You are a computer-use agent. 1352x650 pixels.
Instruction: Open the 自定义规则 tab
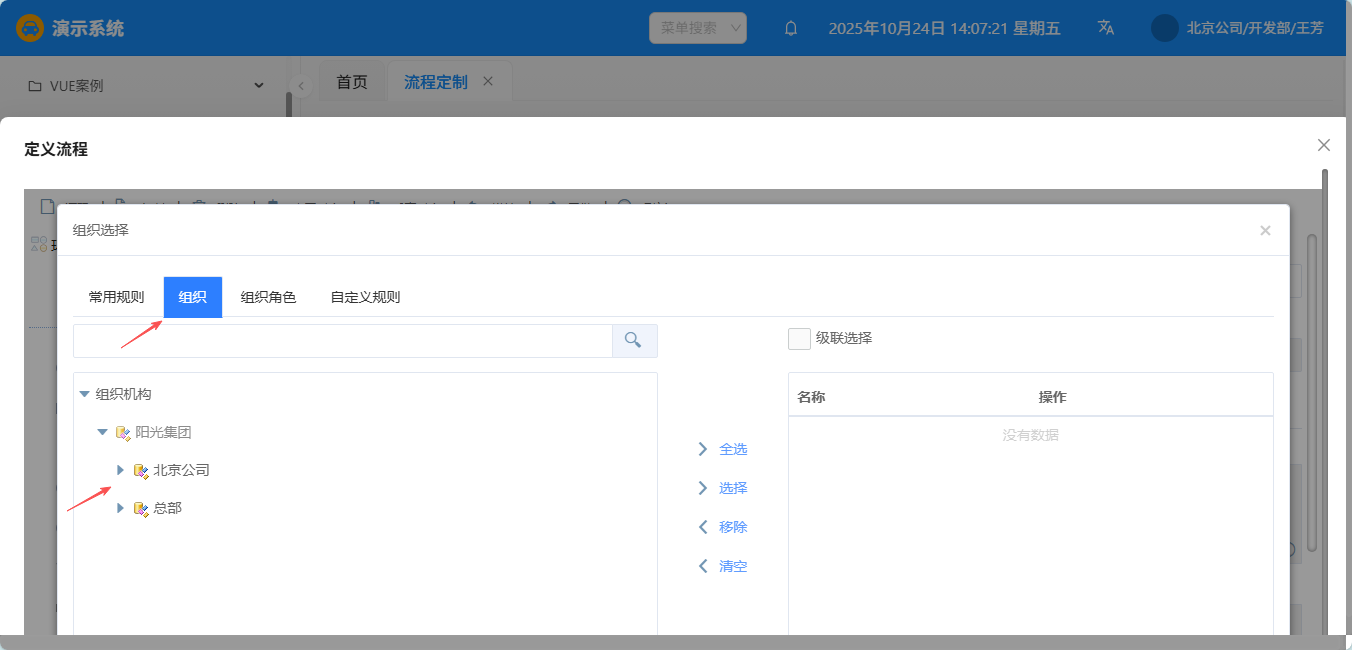pyautogui.click(x=365, y=297)
